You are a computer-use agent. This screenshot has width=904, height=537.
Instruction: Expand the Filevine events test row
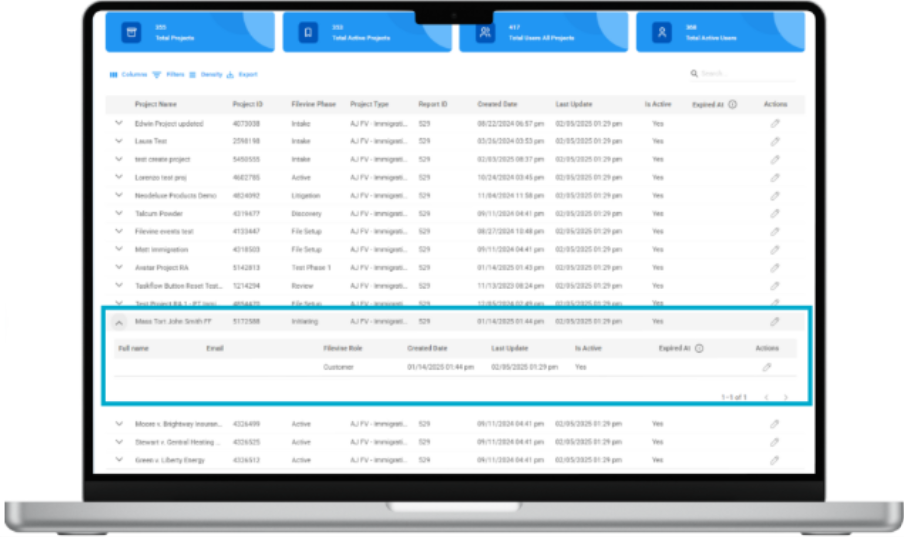[x=119, y=231]
